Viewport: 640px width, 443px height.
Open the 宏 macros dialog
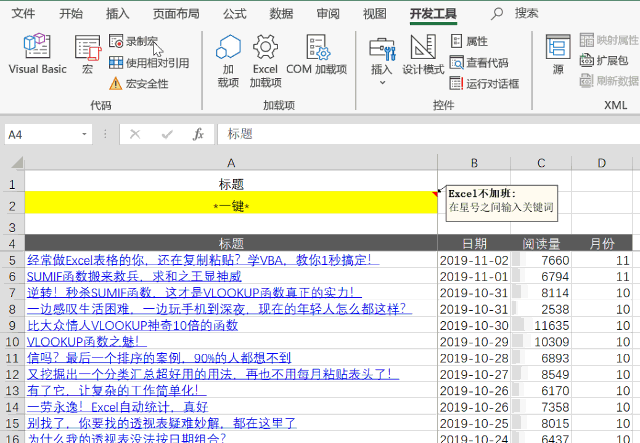[x=87, y=54]
